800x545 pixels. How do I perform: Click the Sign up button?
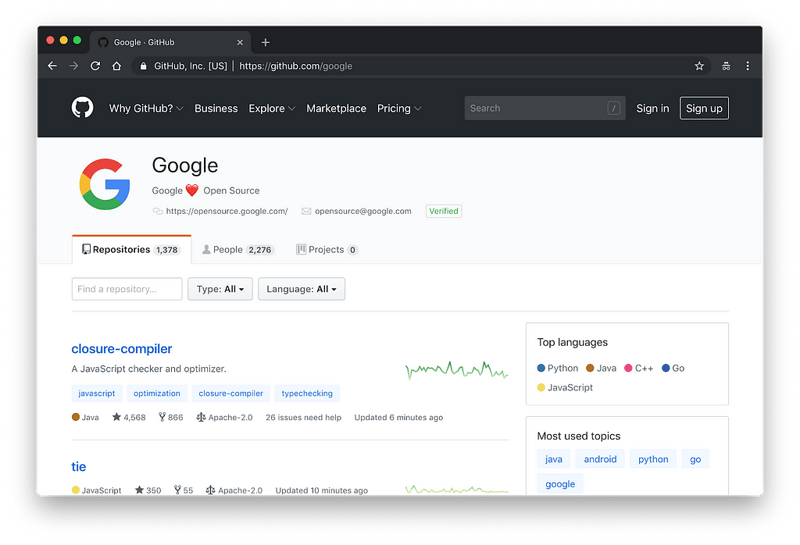pos(704,108)
